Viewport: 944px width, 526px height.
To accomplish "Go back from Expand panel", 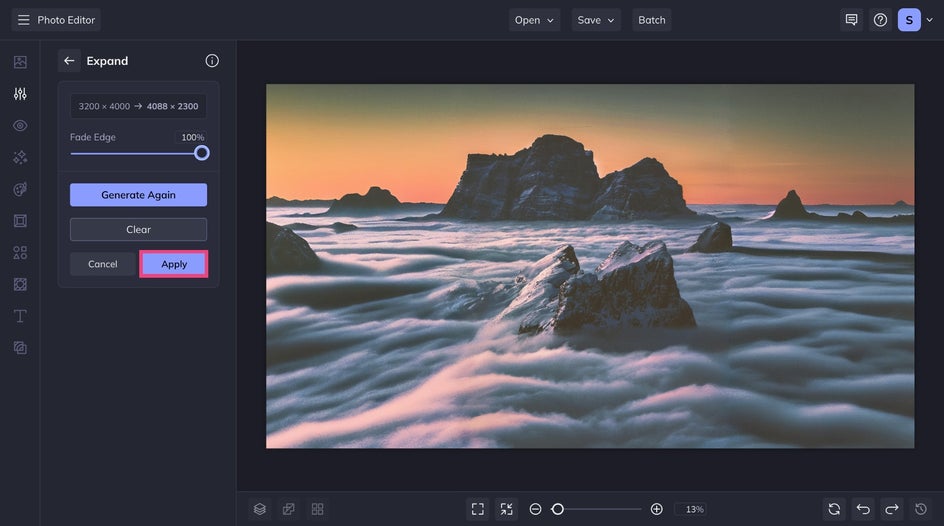I will click(x=69, y=61).
